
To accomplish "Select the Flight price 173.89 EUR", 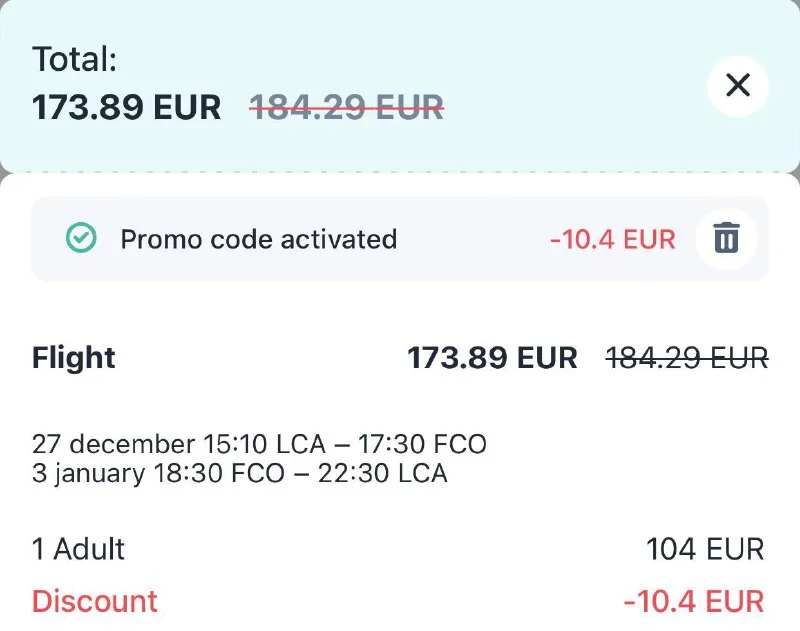I will tap(492, 357).
